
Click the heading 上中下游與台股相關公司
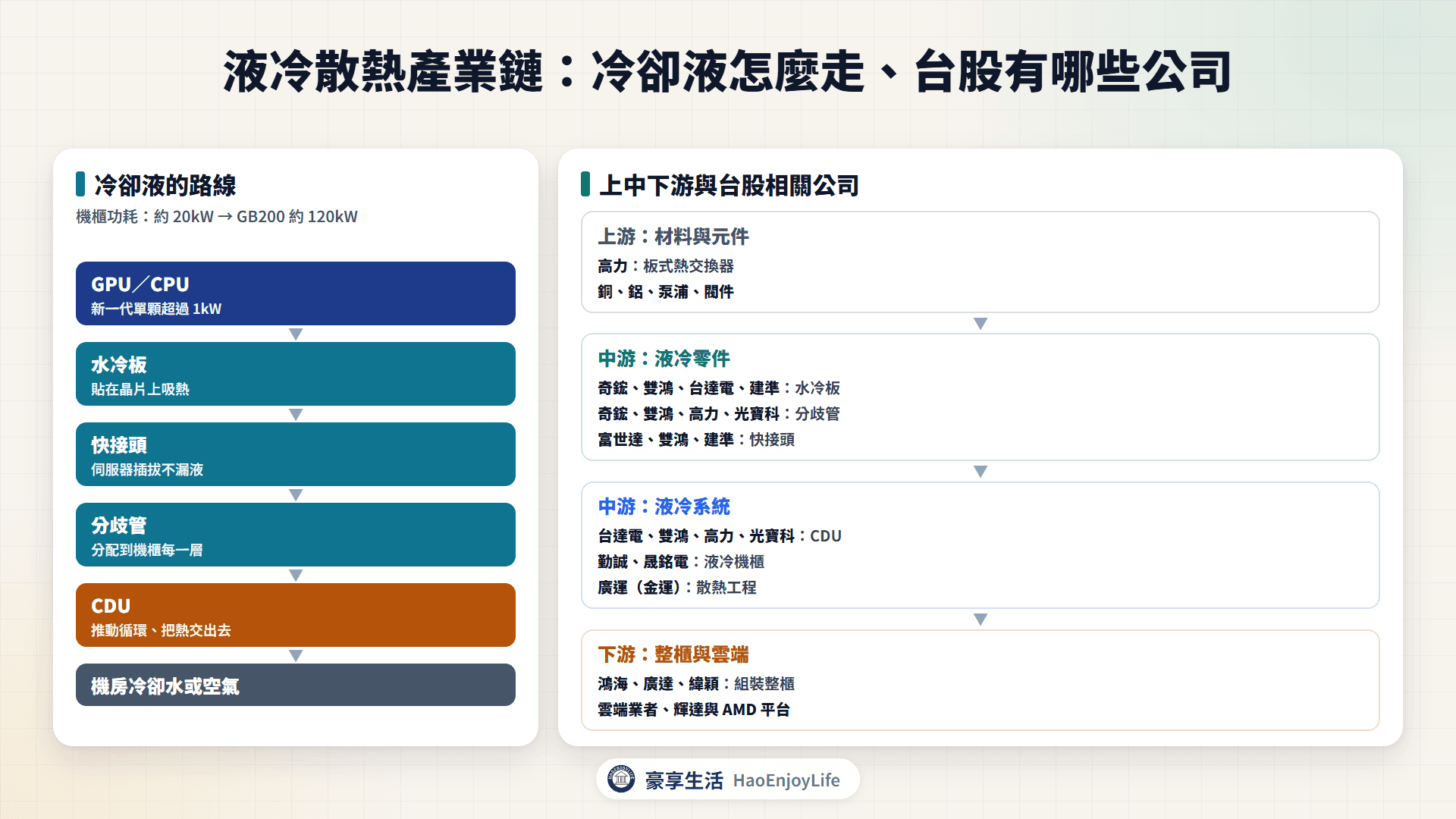click(729, 185)
